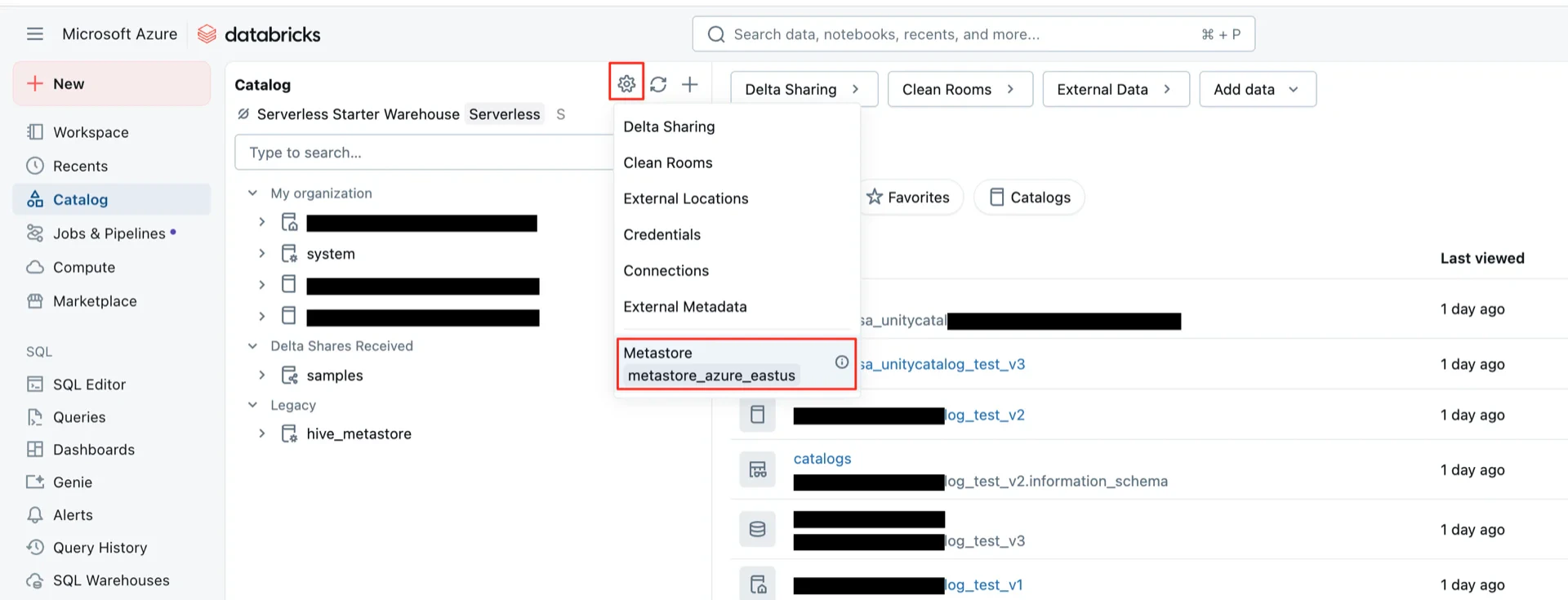
Task: Open the Catalog settings gear icon
Action: click(626, 83)
